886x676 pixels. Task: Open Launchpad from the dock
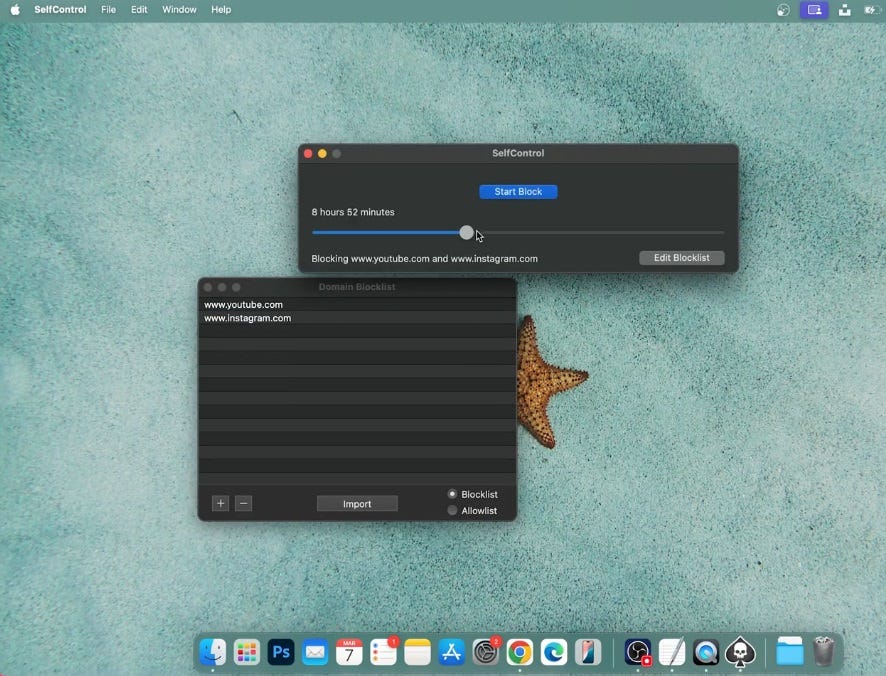(246, 652)
